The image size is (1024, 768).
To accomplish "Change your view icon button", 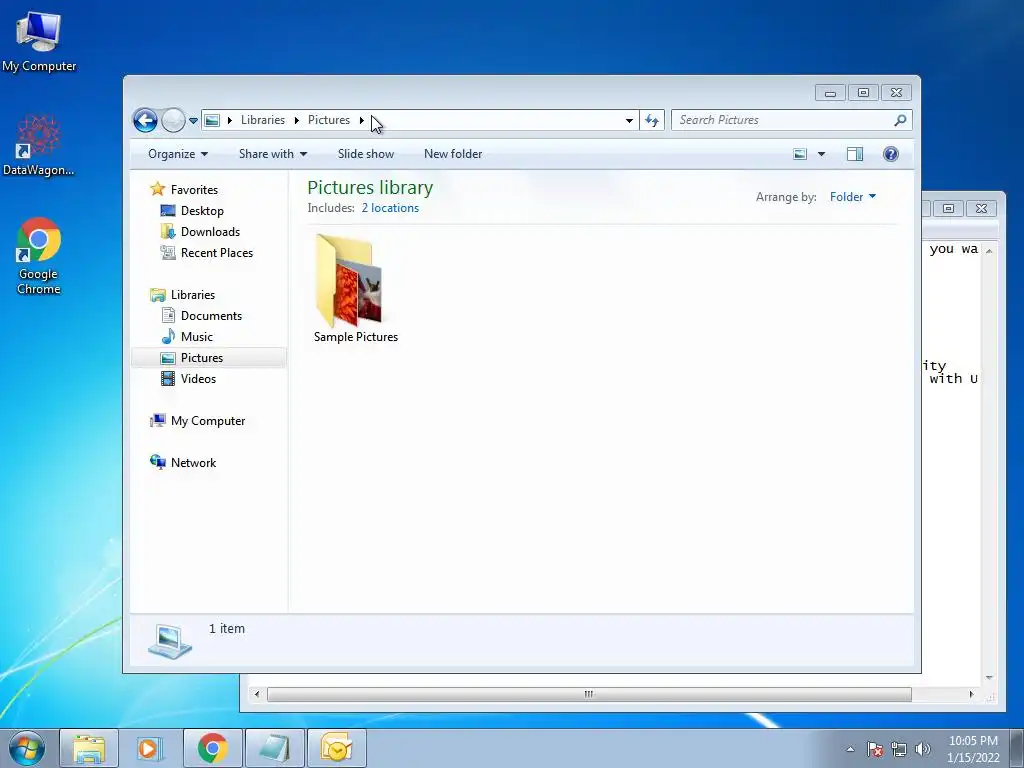I will click(x=800, y=154).
